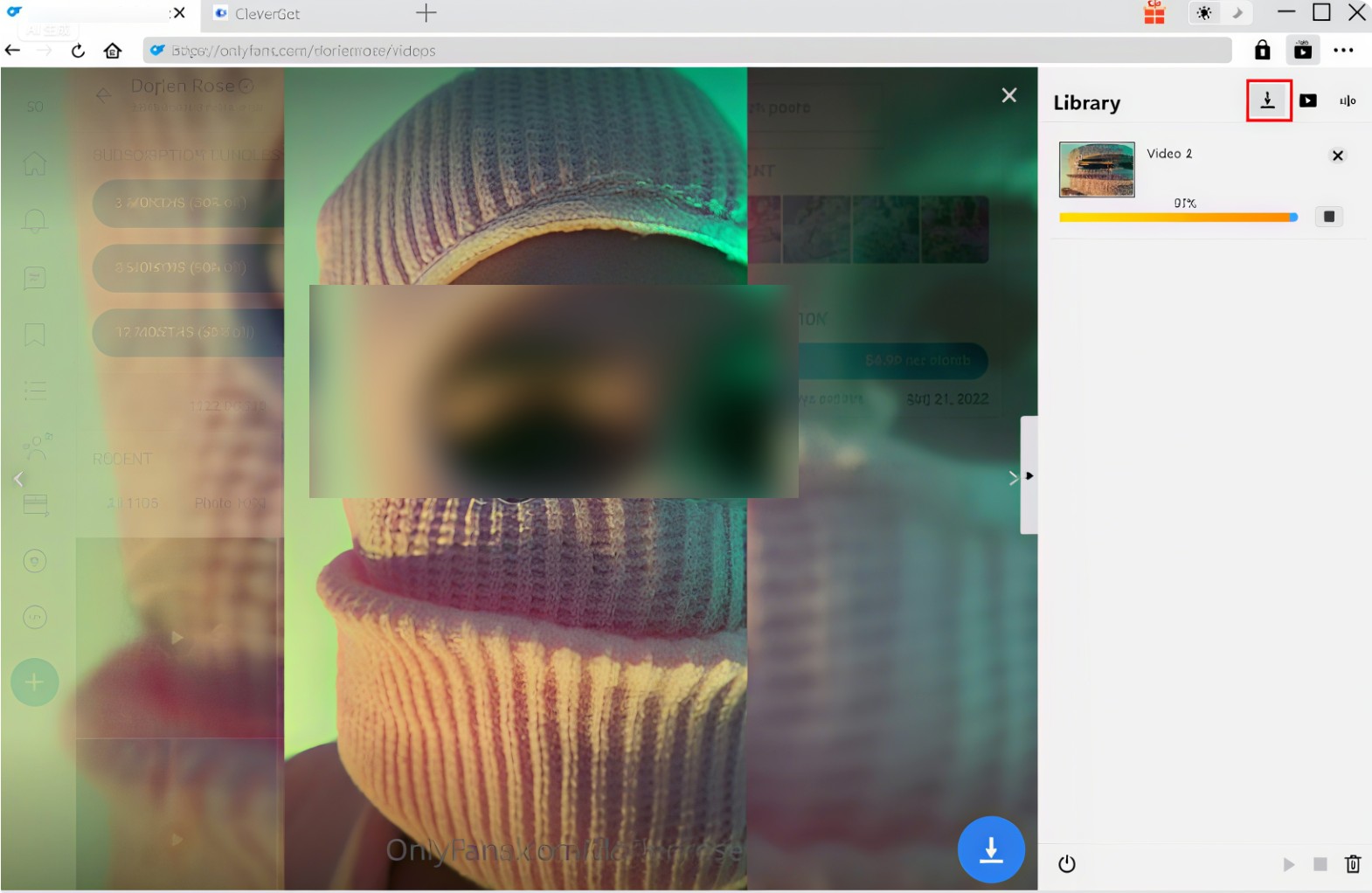Stop all downloads in Library footer
Viewport: 1372px width, 893px height.
tap(1320, 864)
